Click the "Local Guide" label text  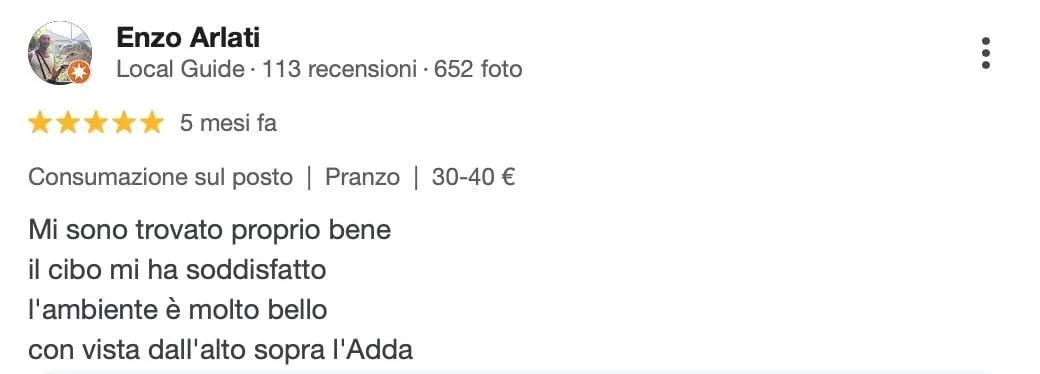click(180, 69)
